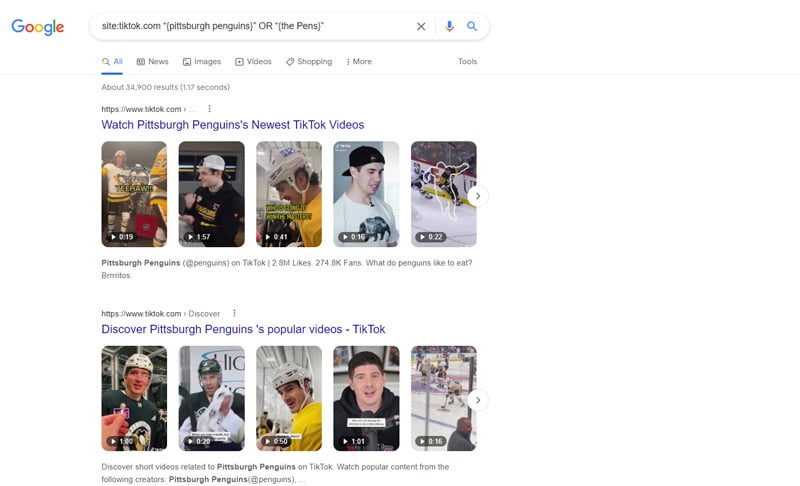This screenshot has height=486, width=800.
Task: Open the 0:22 hockey outline video thumbnail
Action: pyautogui.click(x=444, y=194)
